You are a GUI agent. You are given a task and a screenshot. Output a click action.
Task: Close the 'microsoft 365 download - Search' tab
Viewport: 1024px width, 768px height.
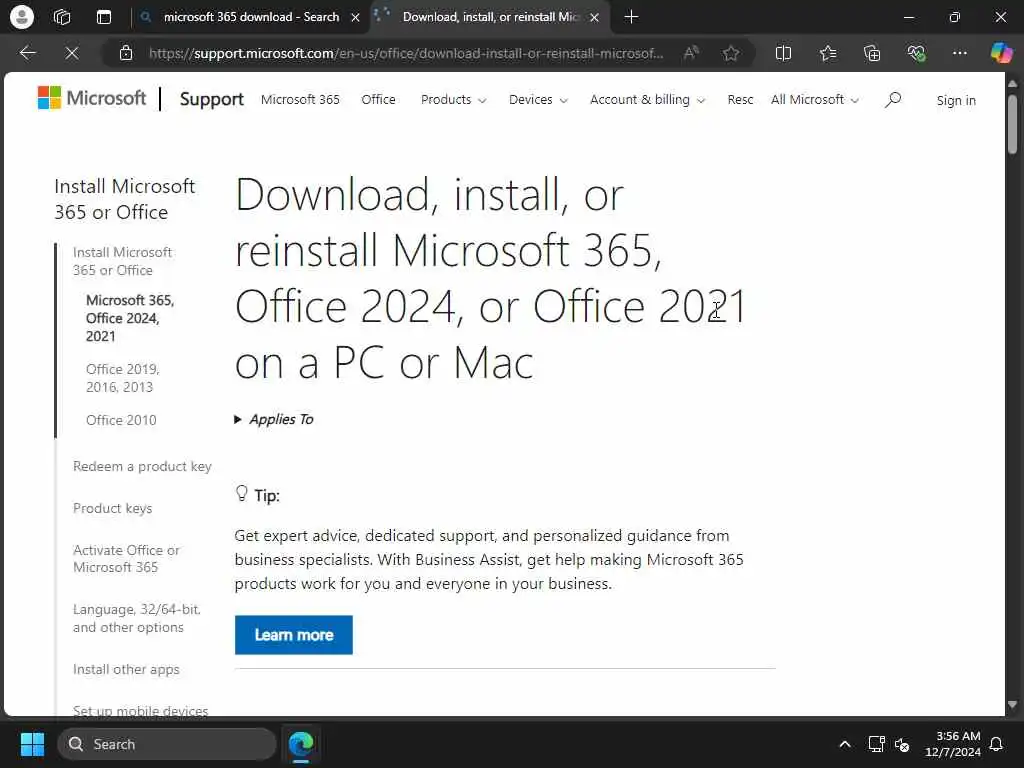pos(355,18)
